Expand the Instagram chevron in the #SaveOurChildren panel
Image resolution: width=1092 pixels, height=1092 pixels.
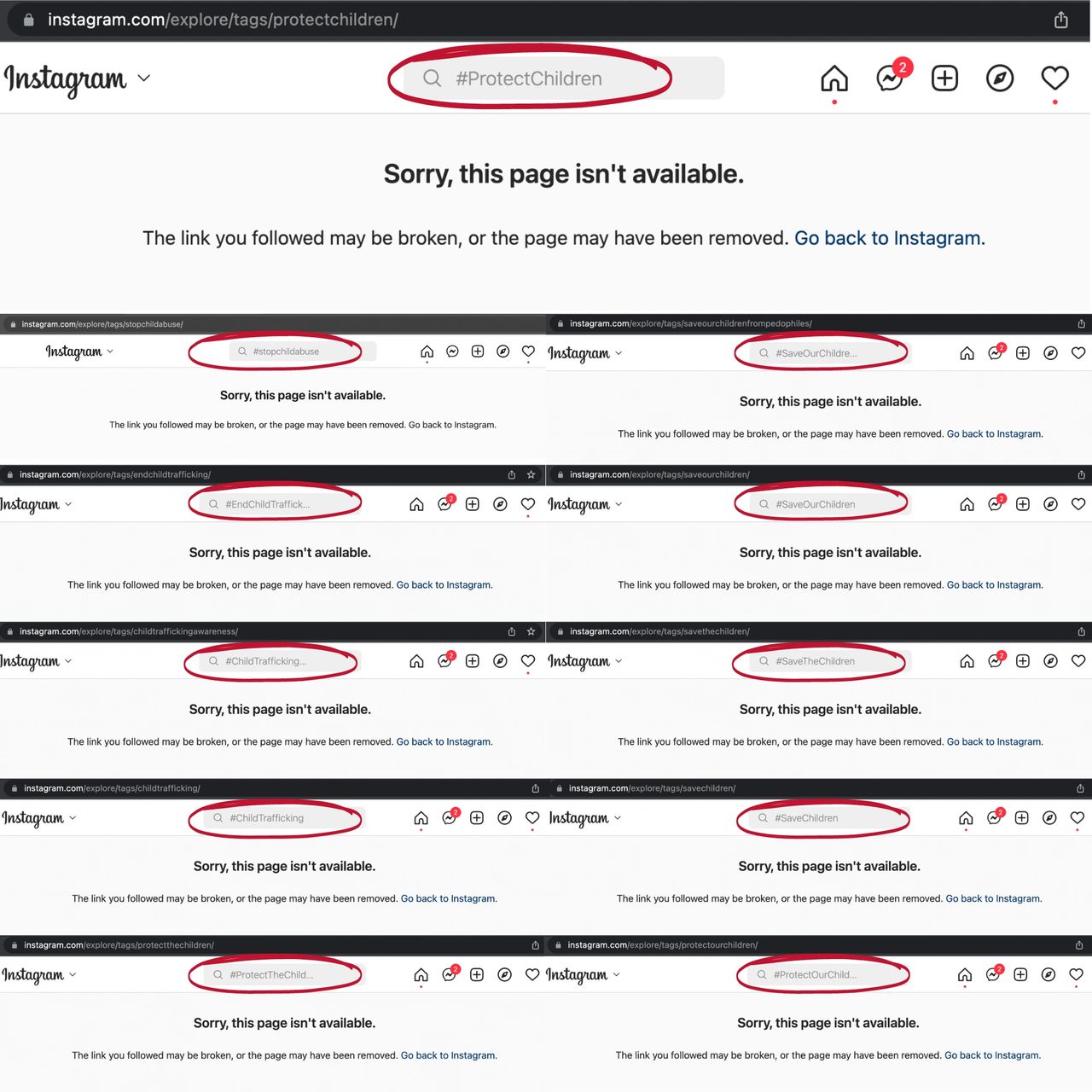[x=619, y=504]
